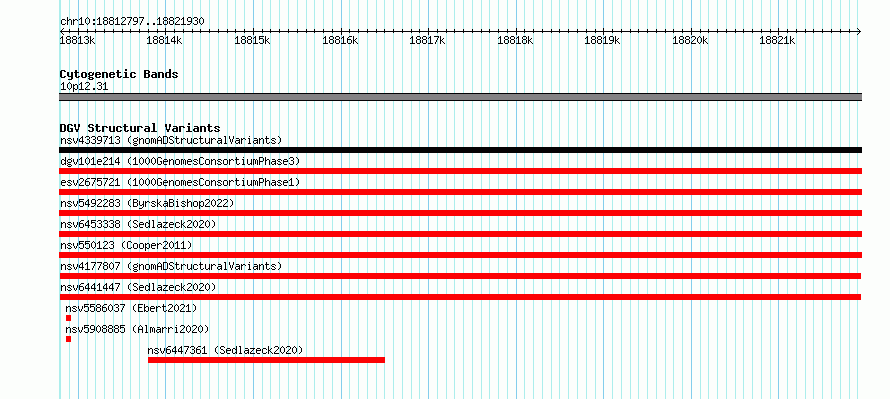Click the 18814k ruler tick label
Image resolution: width=890 pixels, height=399 pixels.
click(x=165, y=40)
